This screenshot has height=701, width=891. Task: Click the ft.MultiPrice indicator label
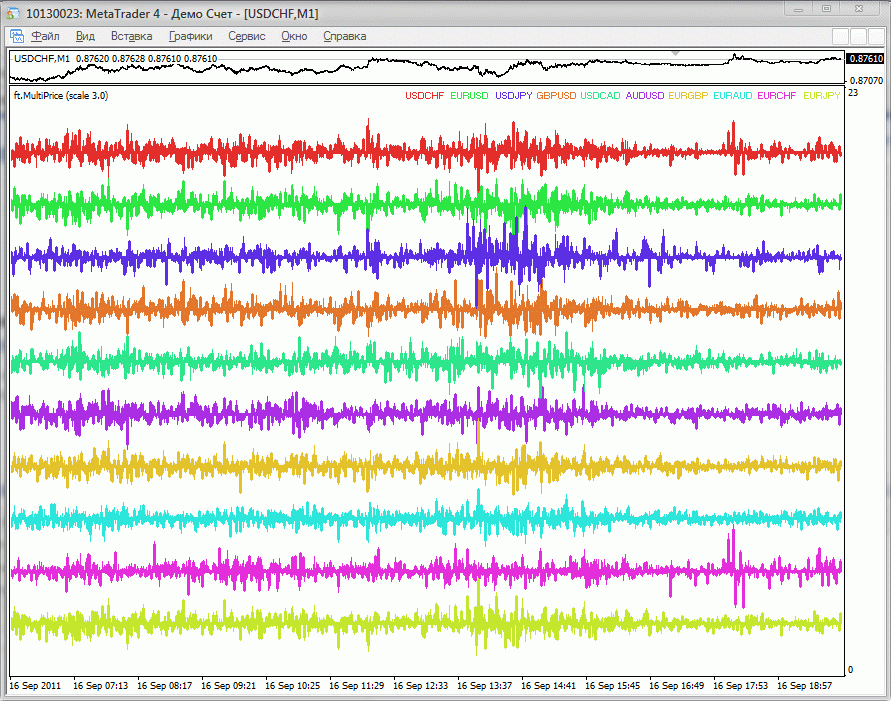point(60,96)
